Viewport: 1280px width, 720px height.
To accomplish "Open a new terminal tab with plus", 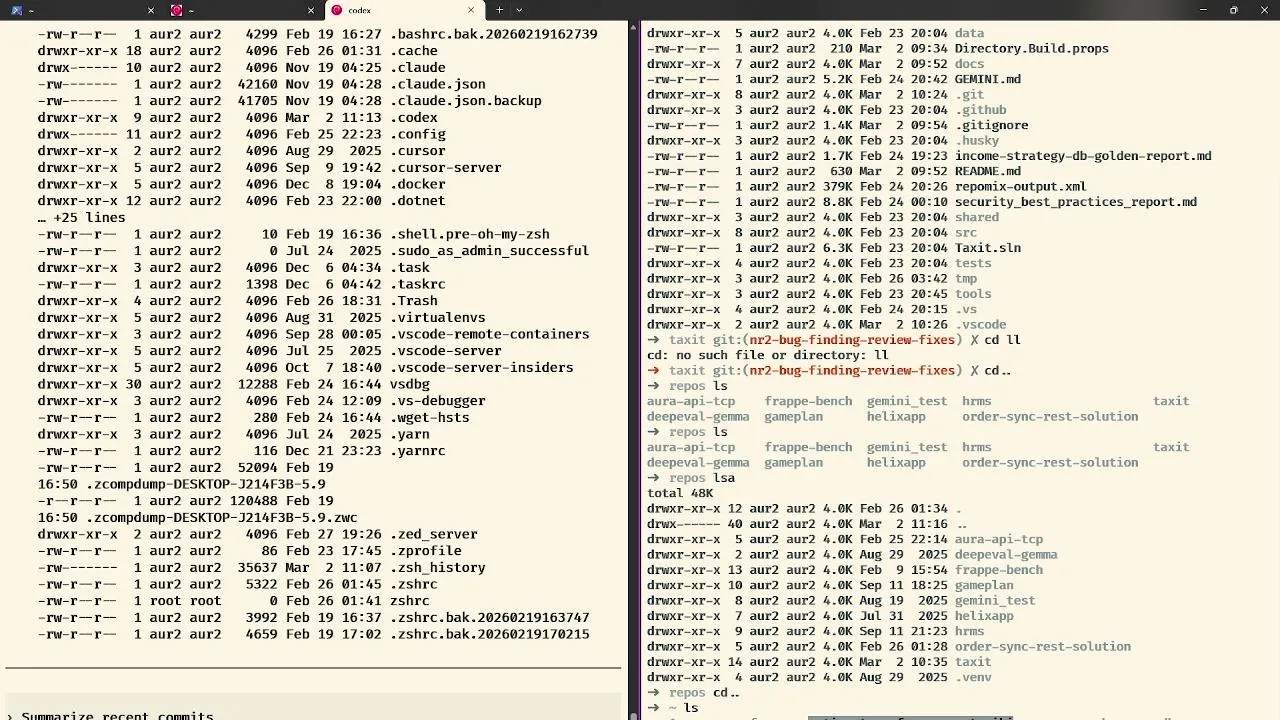I will pyautogui.click(x=500, y=10).
